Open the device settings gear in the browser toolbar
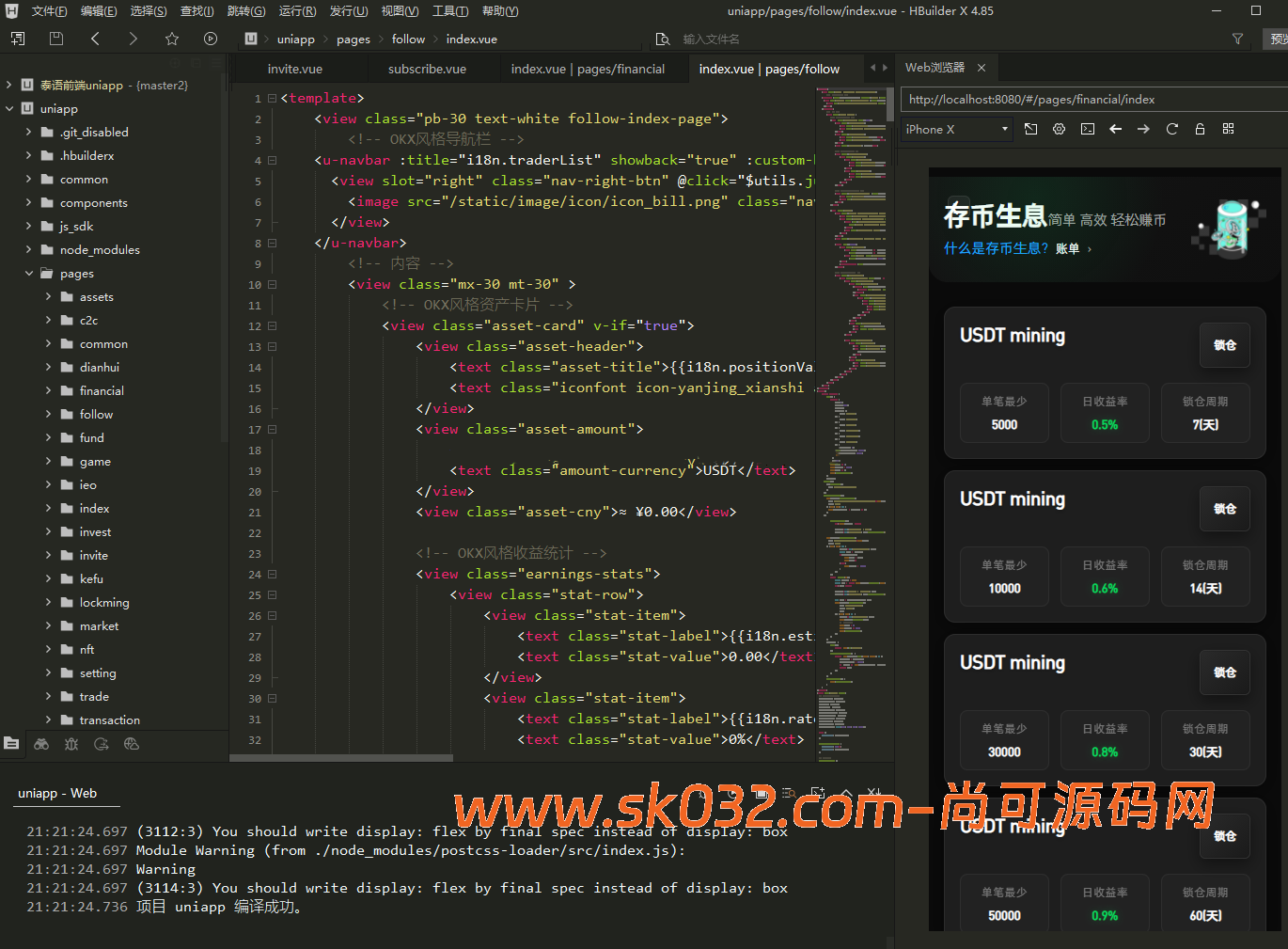 coord(1059,129)
